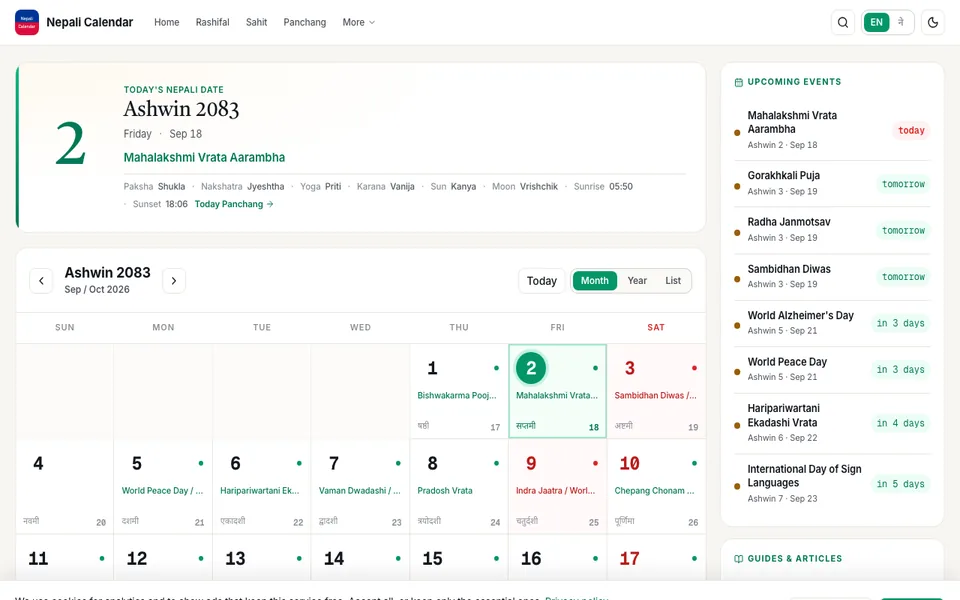This screenshot has height=600, width=960.
Task: Click the SAT weekday header
Action: (x=656, y=328)
